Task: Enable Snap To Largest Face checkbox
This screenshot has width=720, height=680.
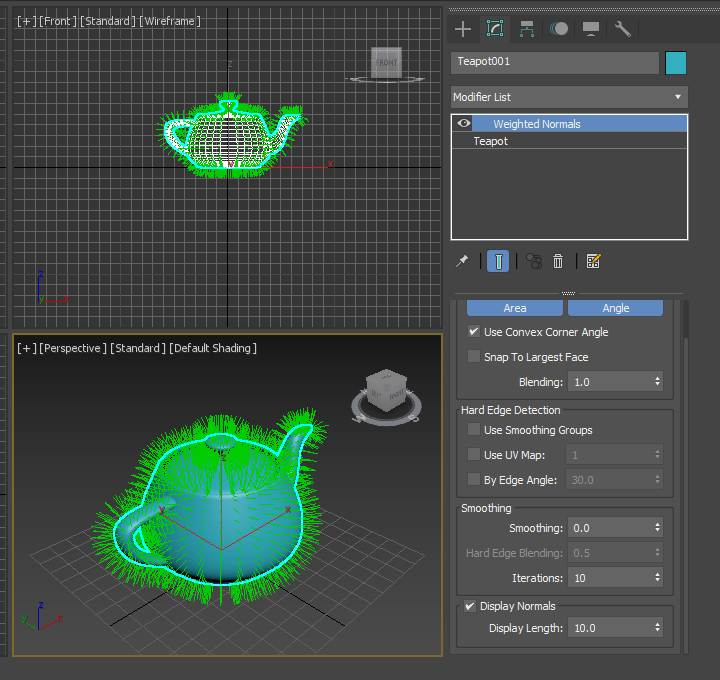Action: click(474, 357)
